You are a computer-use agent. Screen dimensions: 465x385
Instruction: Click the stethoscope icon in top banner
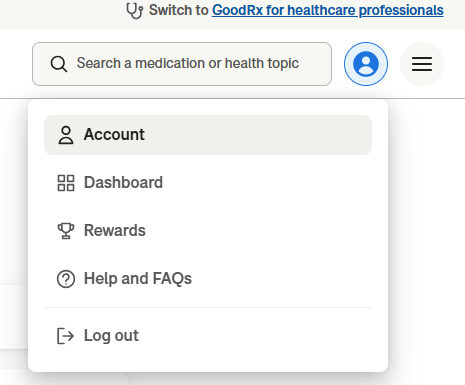[x=135, y=11]
